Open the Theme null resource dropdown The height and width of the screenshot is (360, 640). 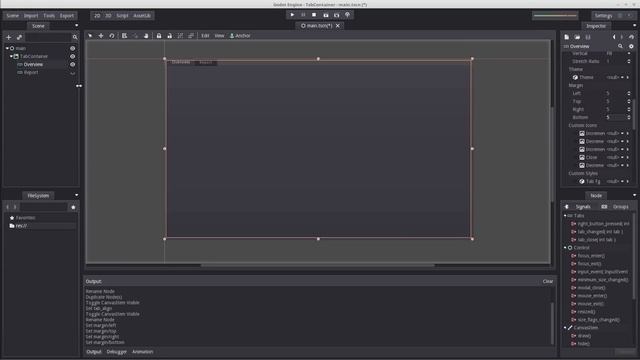pyautogui.click(x=622, y=77)
